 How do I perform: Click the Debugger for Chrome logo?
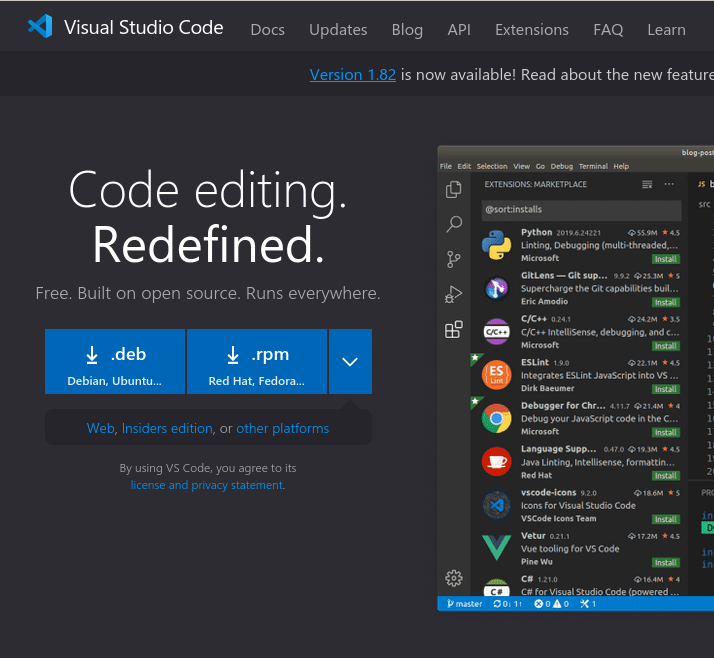[496, 418]
